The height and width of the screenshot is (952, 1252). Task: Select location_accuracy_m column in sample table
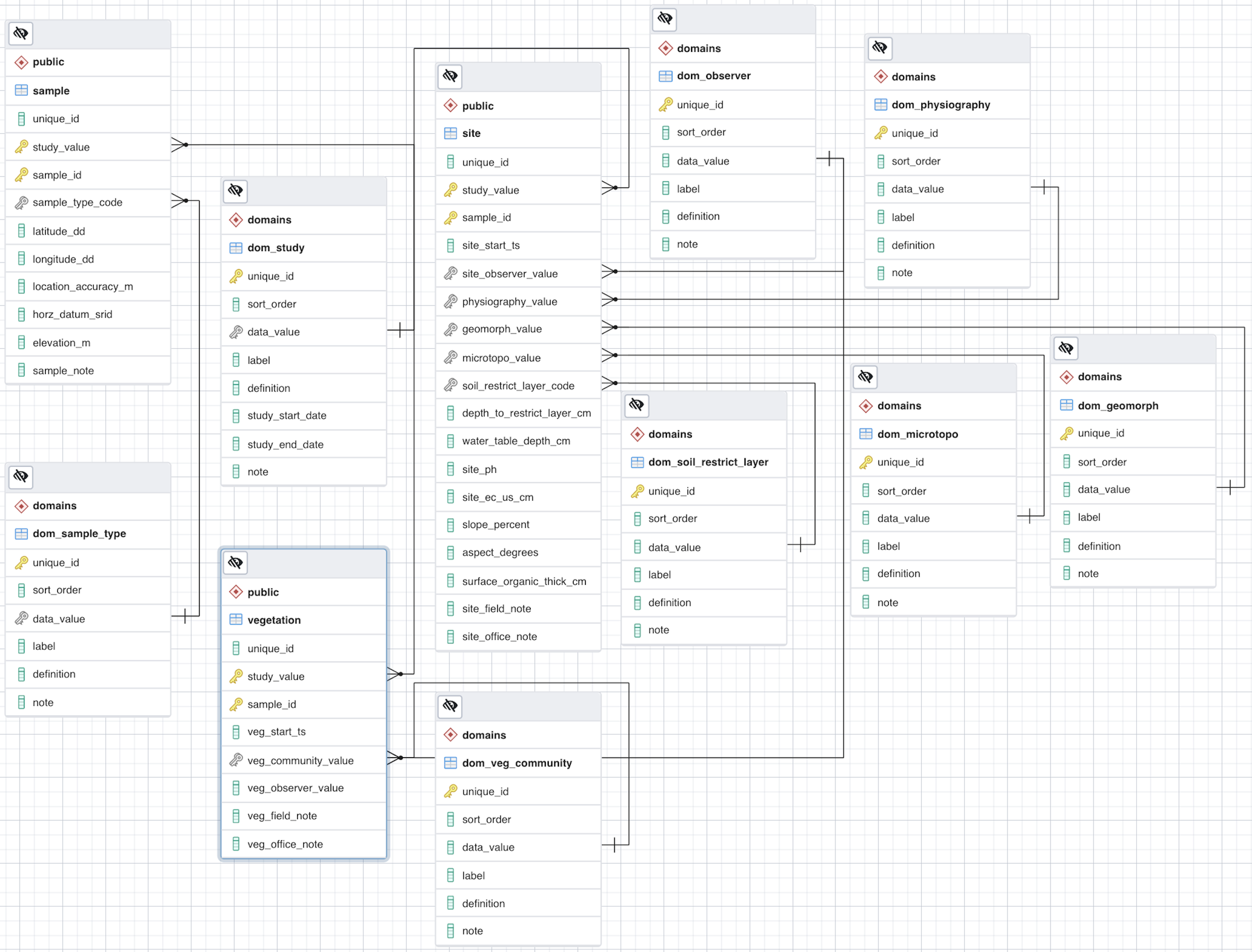(x=83, y=287)
